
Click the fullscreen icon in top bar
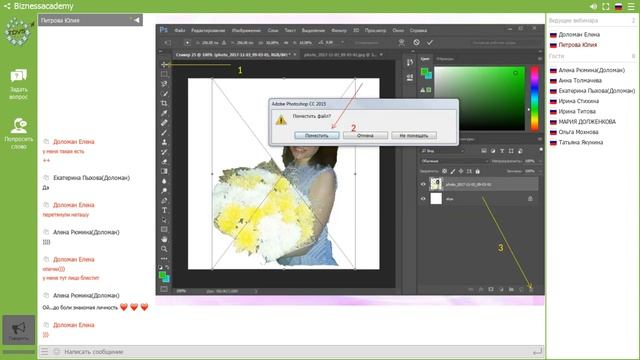click(606, 6)
